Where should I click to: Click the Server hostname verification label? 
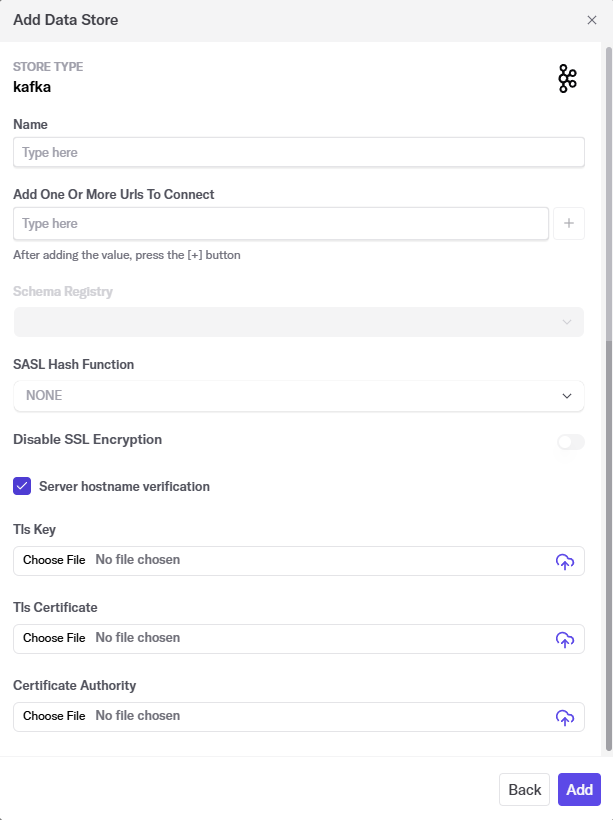124,487
